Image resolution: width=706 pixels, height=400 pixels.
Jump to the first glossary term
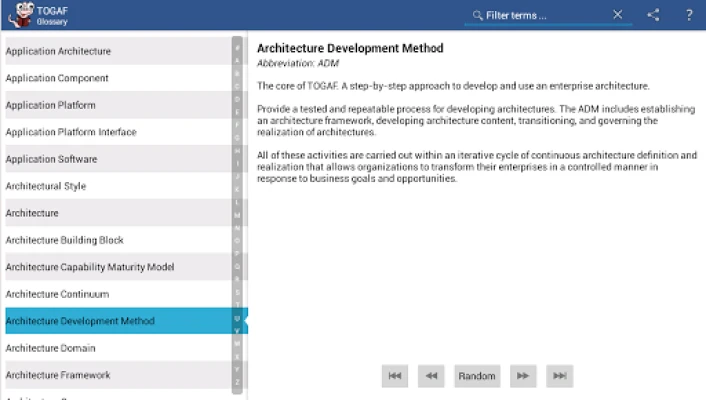(x=395, y=376)
